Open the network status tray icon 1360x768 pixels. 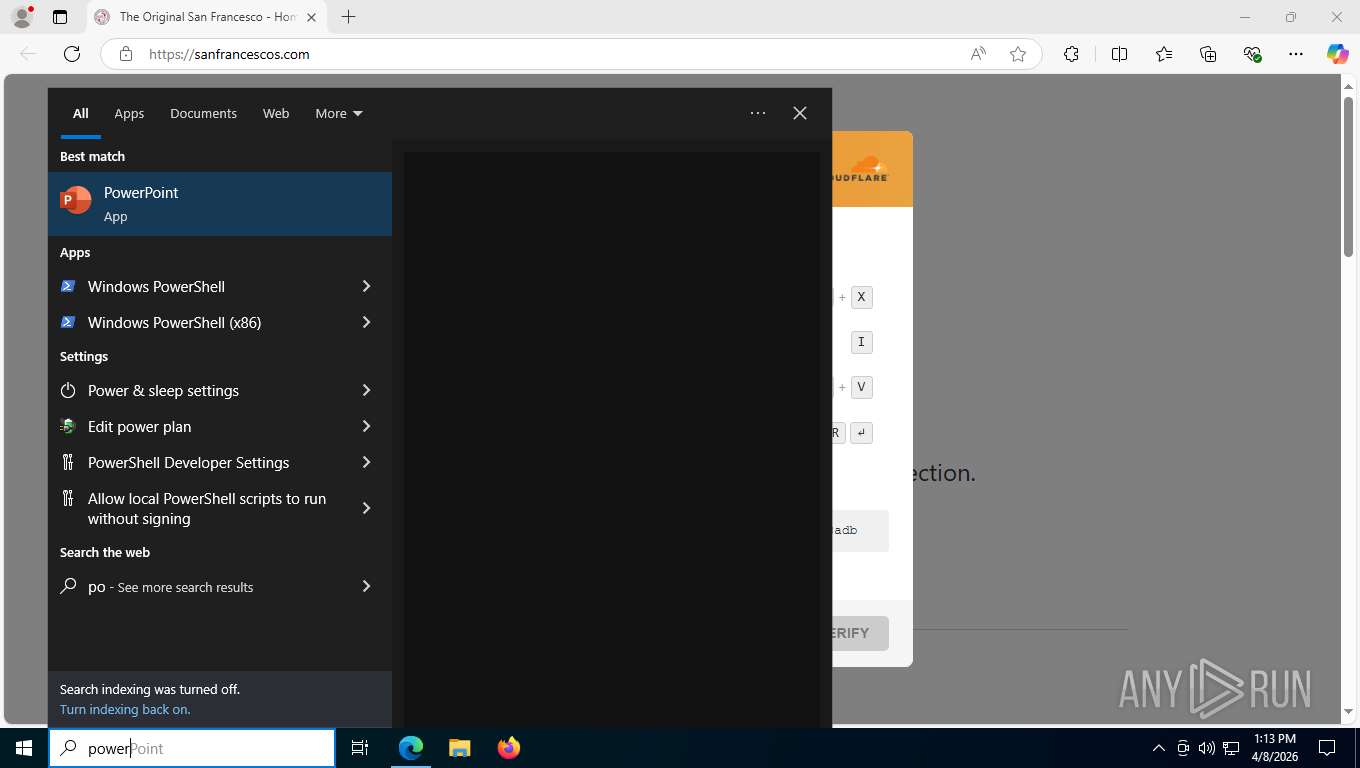pos(1232,747)
